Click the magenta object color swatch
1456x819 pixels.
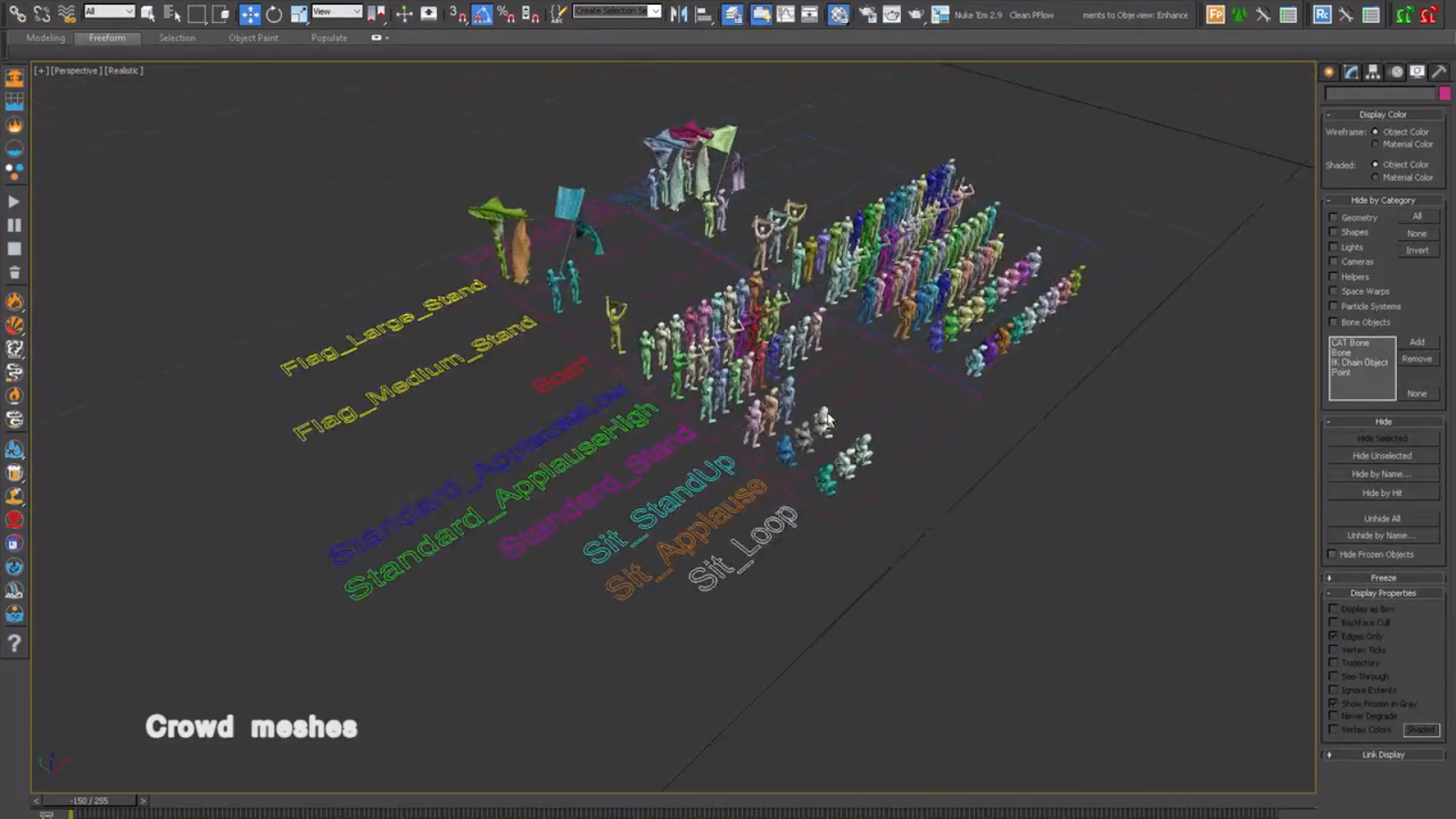(x=1444, y=94)
